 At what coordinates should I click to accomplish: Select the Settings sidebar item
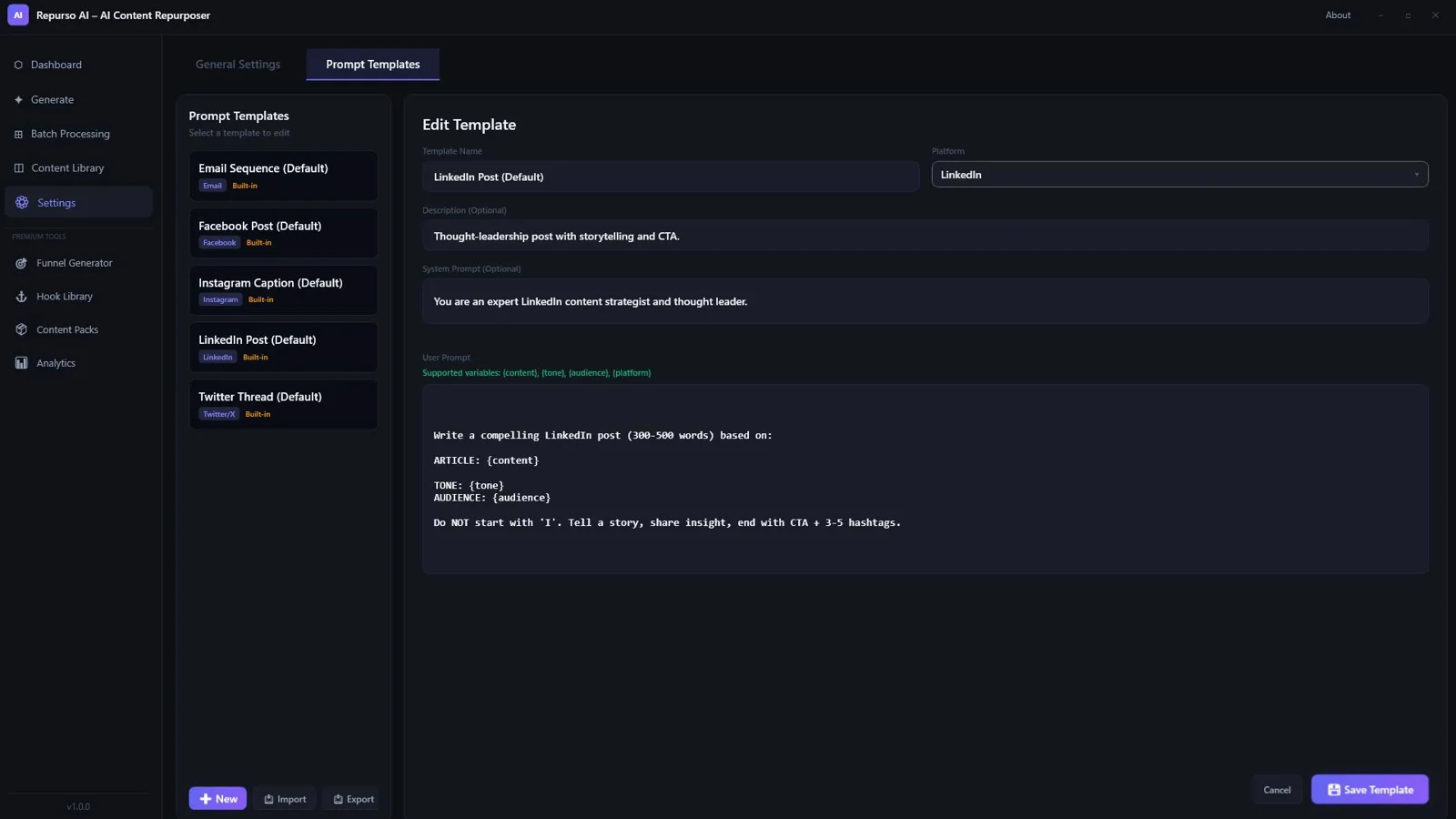(x=78, y=202)
